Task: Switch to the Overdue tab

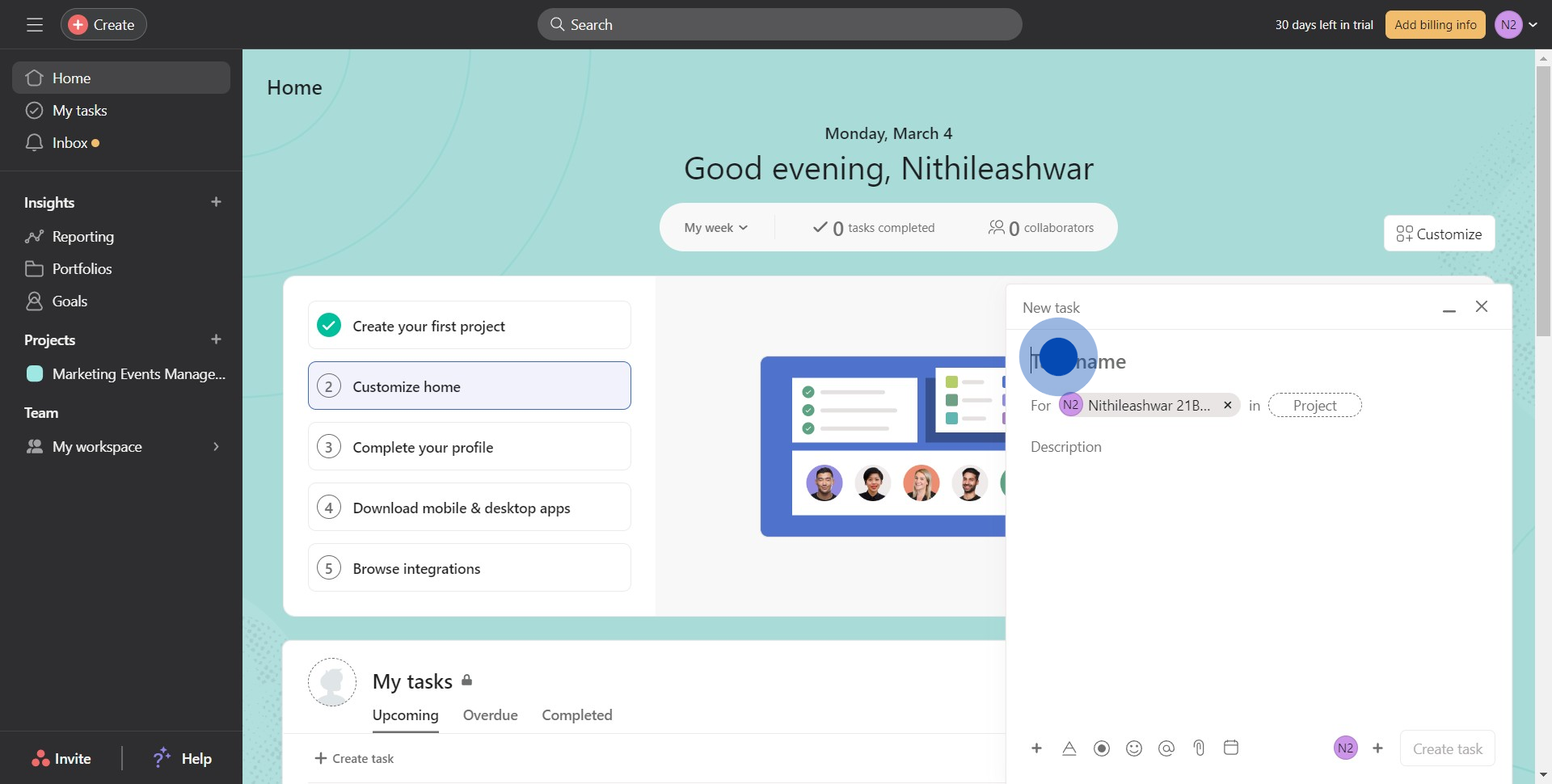Action: pyautogui.click(x=490, y=715)
